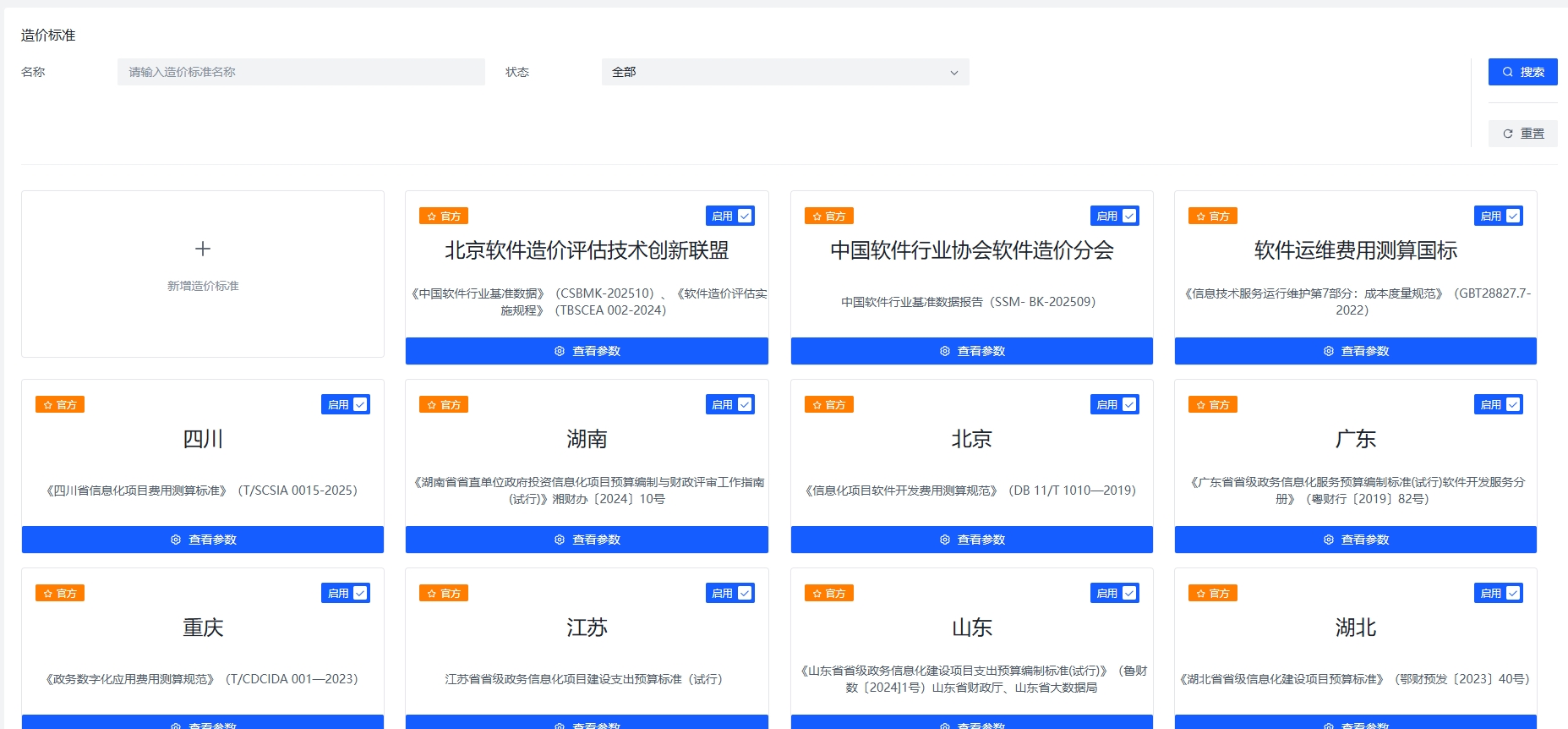The width and height of the screenshot is (1568, 729).
Task: Toggle the 启用 checkbox for 广东
Action: click(x=1513, y=404)
